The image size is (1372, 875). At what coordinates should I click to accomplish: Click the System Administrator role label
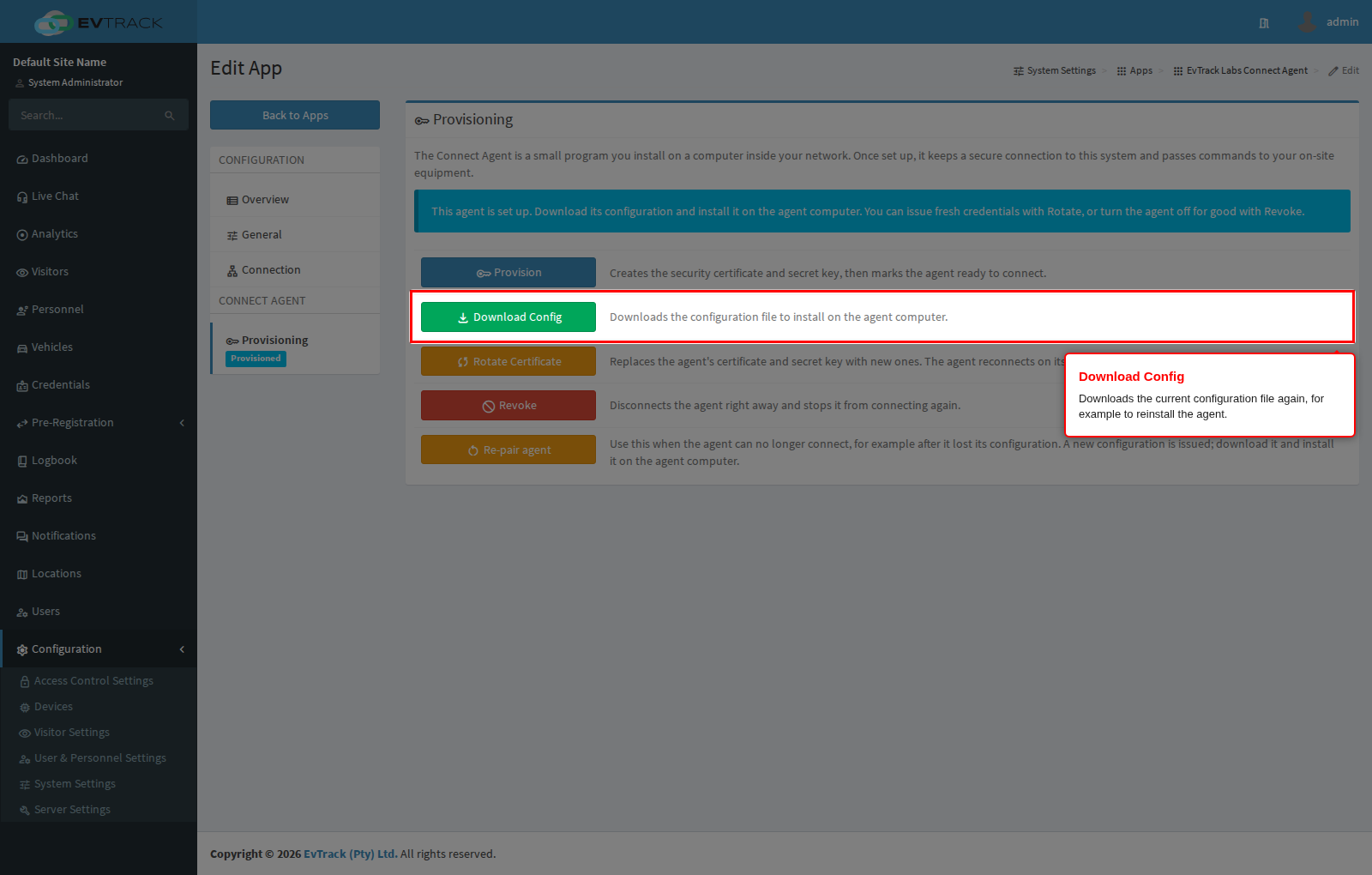coord(75,83)
